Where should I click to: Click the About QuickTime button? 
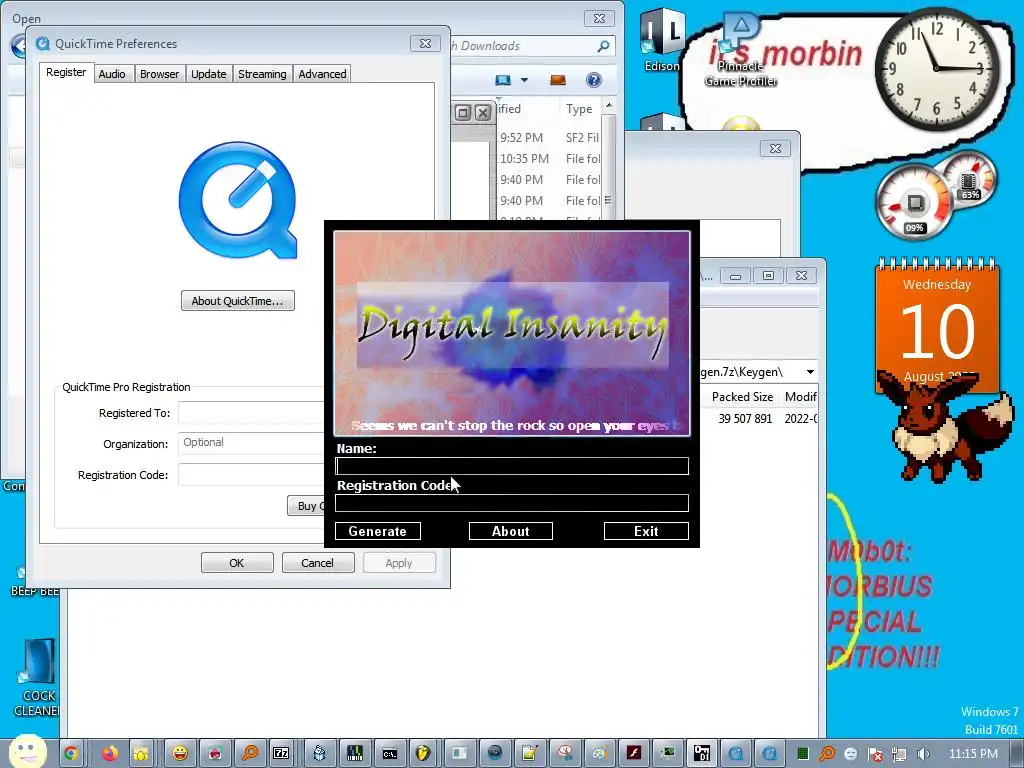[x=238, y=301]
